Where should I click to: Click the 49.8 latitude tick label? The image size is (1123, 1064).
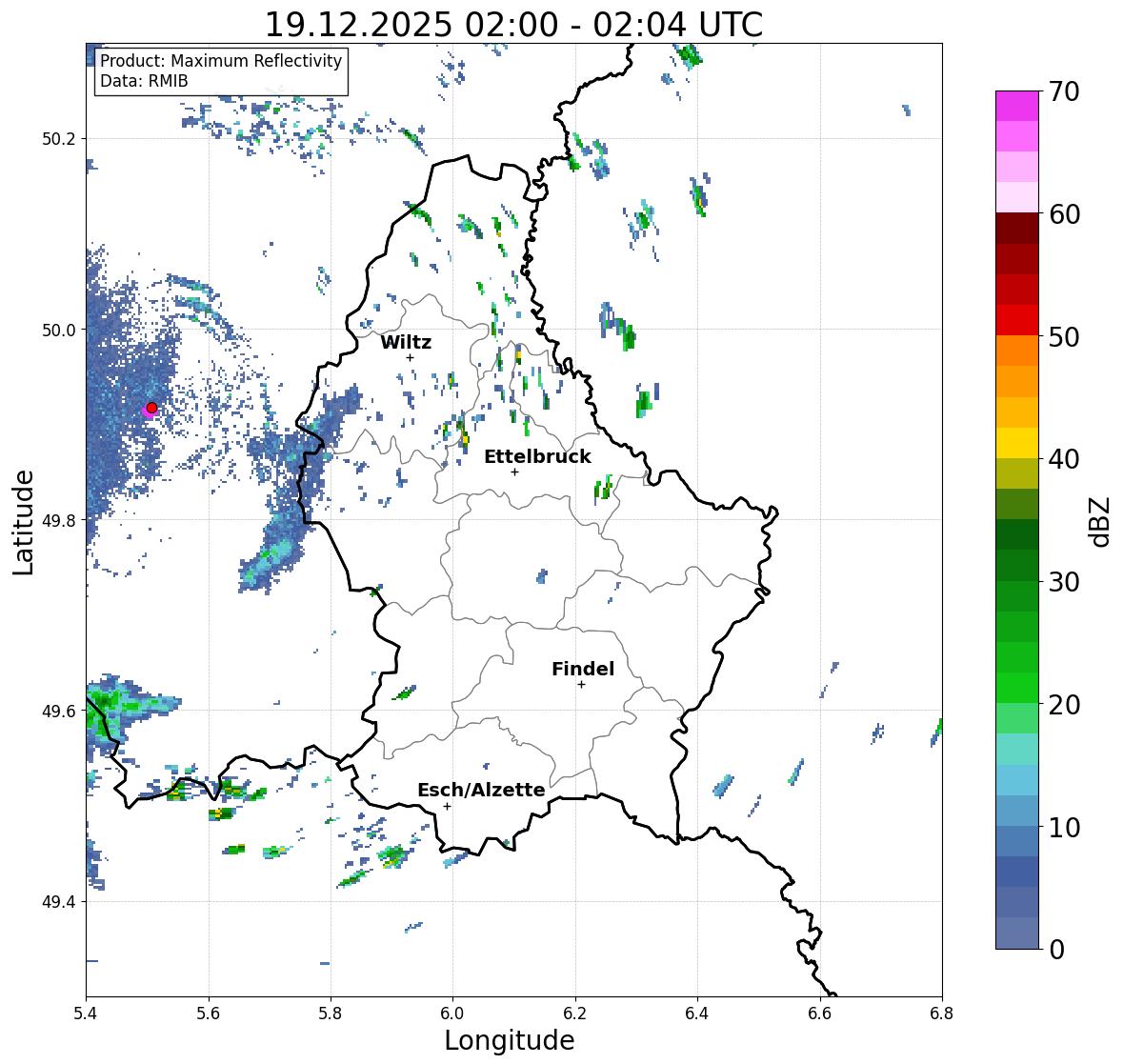click(x=59, y=520)
